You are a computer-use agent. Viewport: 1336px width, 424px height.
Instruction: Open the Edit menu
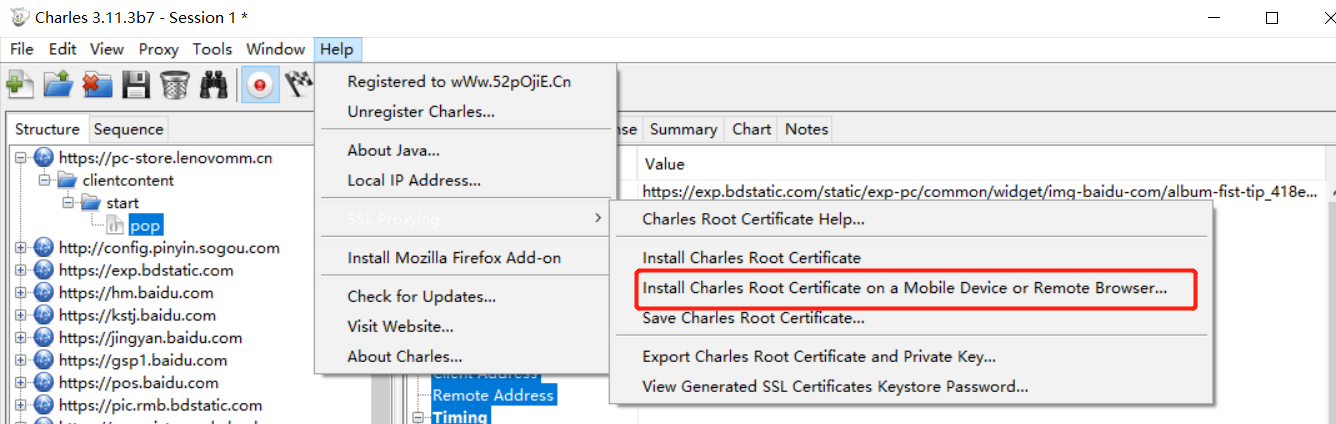[63, 49]
